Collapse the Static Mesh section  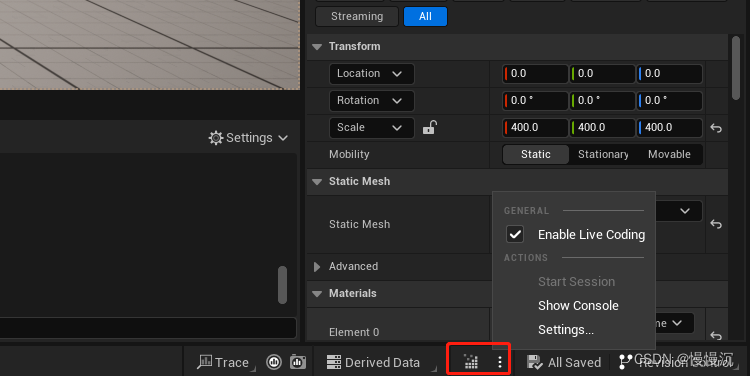(317, 182)
